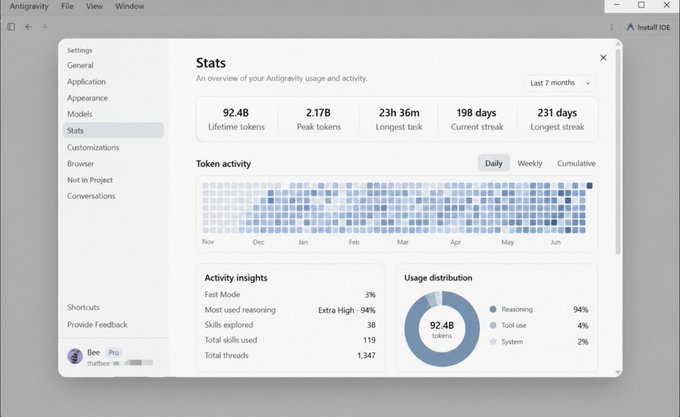Open Customizations settings section
This screenshot has width=680, height=417.
93,147
